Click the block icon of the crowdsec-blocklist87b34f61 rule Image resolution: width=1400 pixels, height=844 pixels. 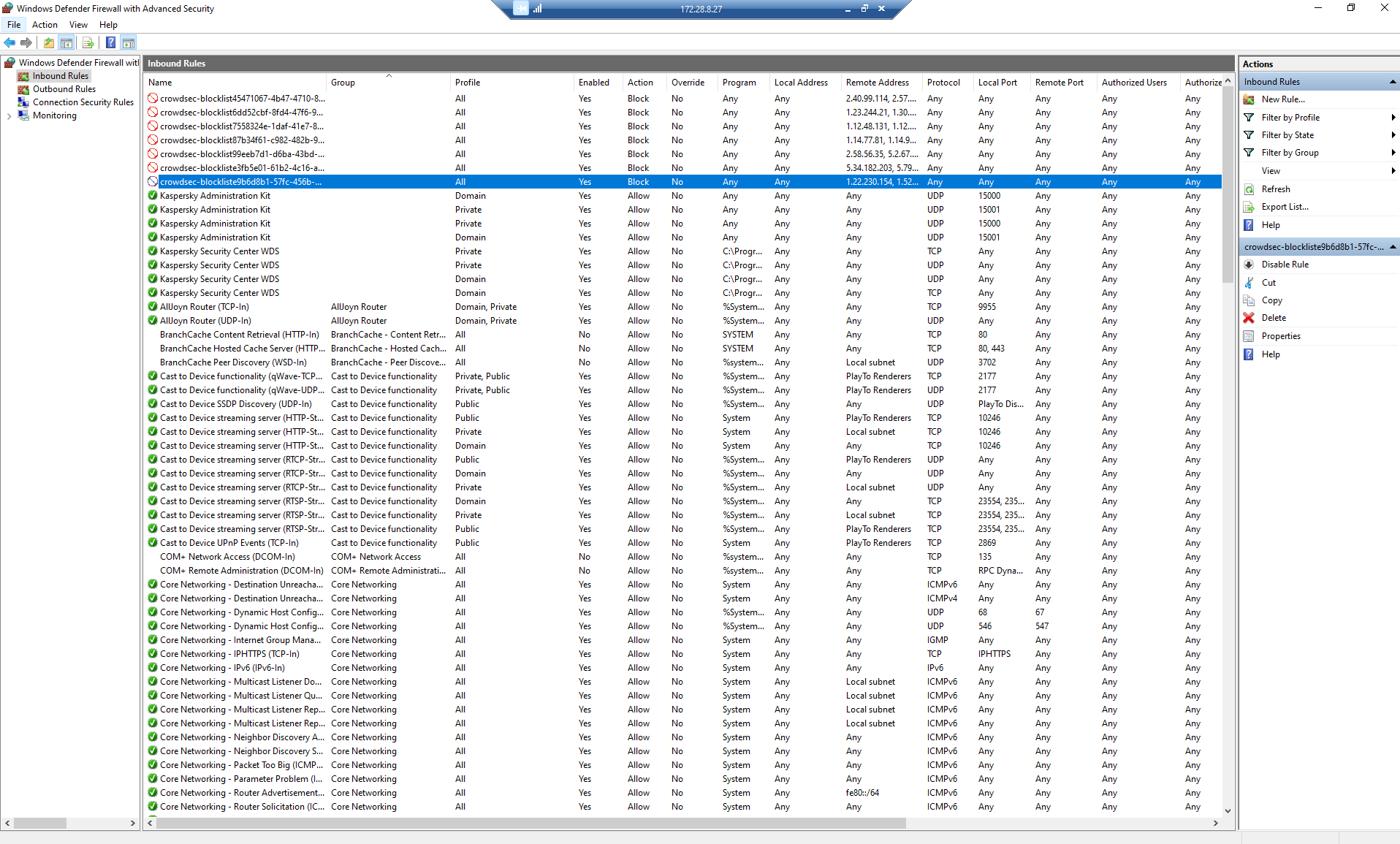click(153, 140)
